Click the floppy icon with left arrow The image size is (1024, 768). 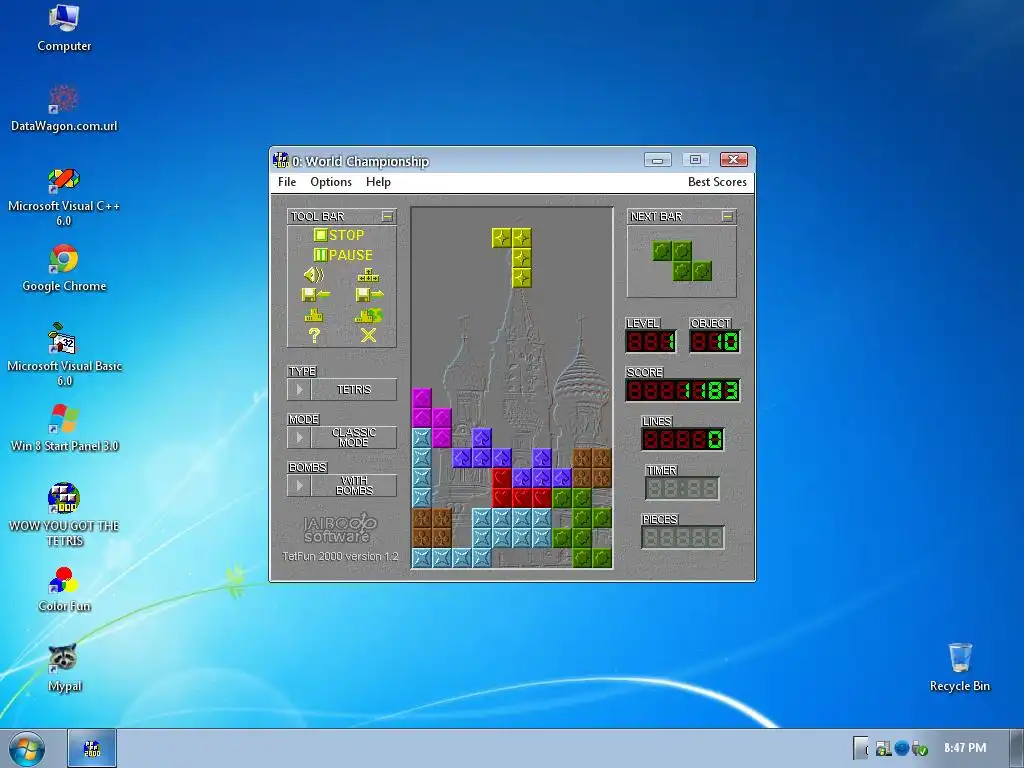(315, 295)
